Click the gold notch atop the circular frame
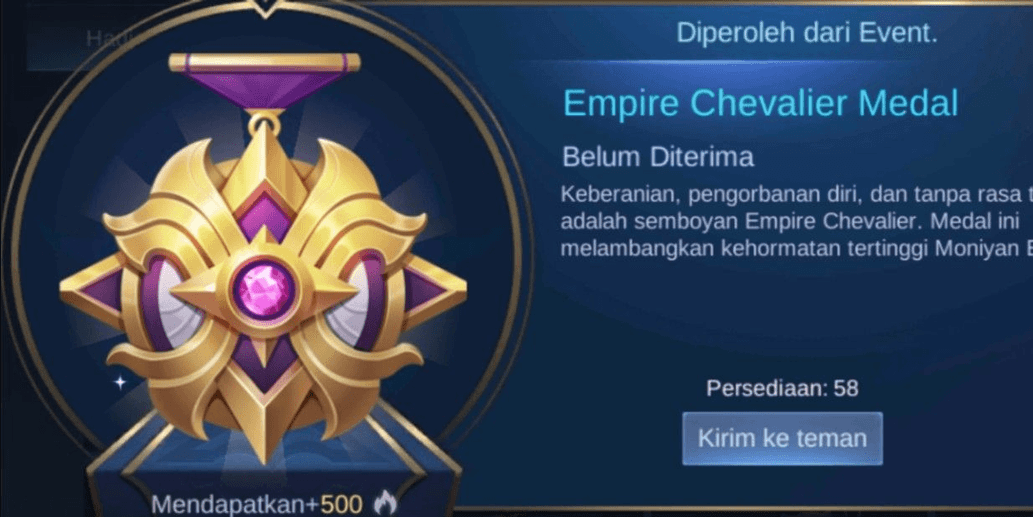The width and height of the screenshot is (1033, 517). pyautogui.click(x=265, y=9)
